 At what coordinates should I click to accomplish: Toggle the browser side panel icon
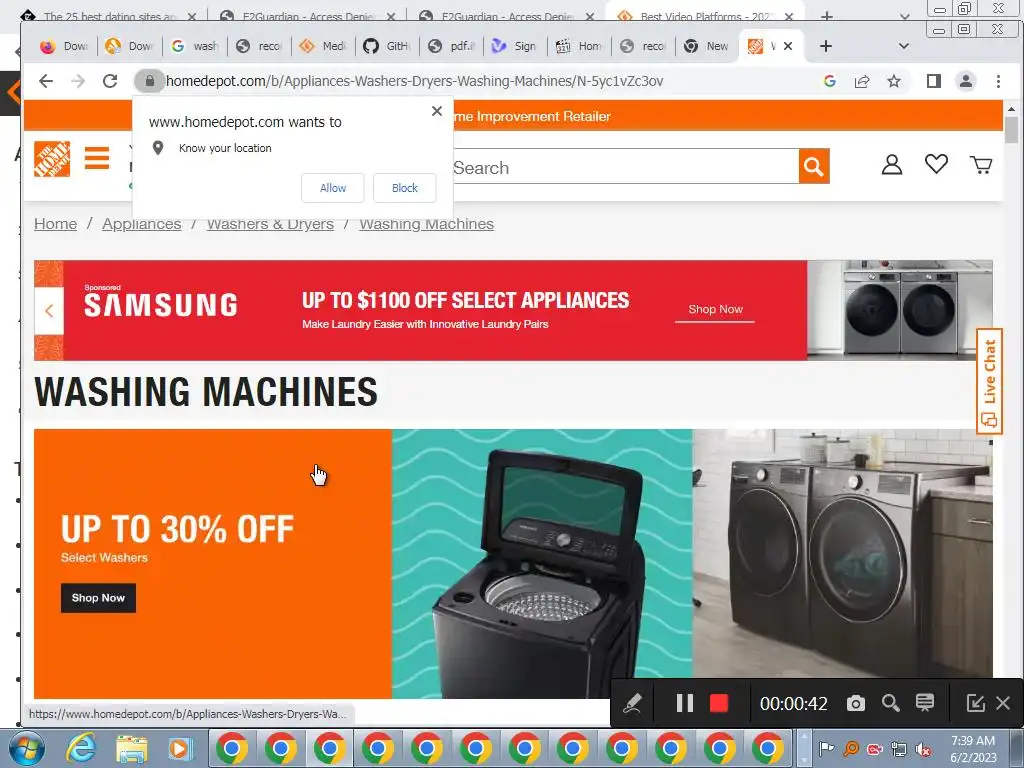[933, 81]
